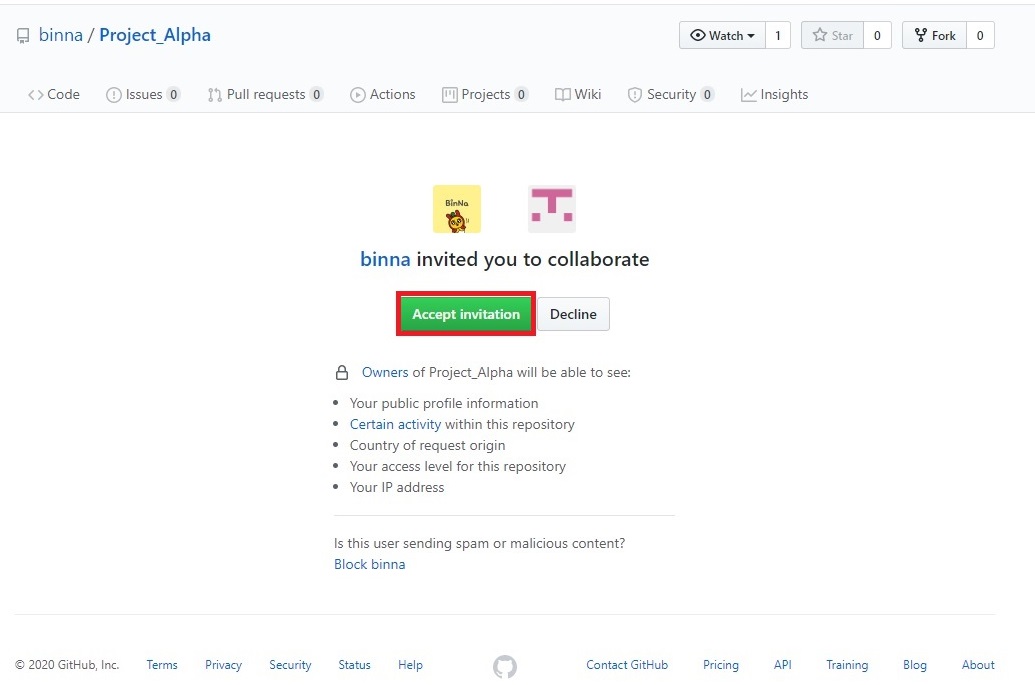Open the Wiki tab
Viewport: 1035px width, 685px height.
coord(578,94)
